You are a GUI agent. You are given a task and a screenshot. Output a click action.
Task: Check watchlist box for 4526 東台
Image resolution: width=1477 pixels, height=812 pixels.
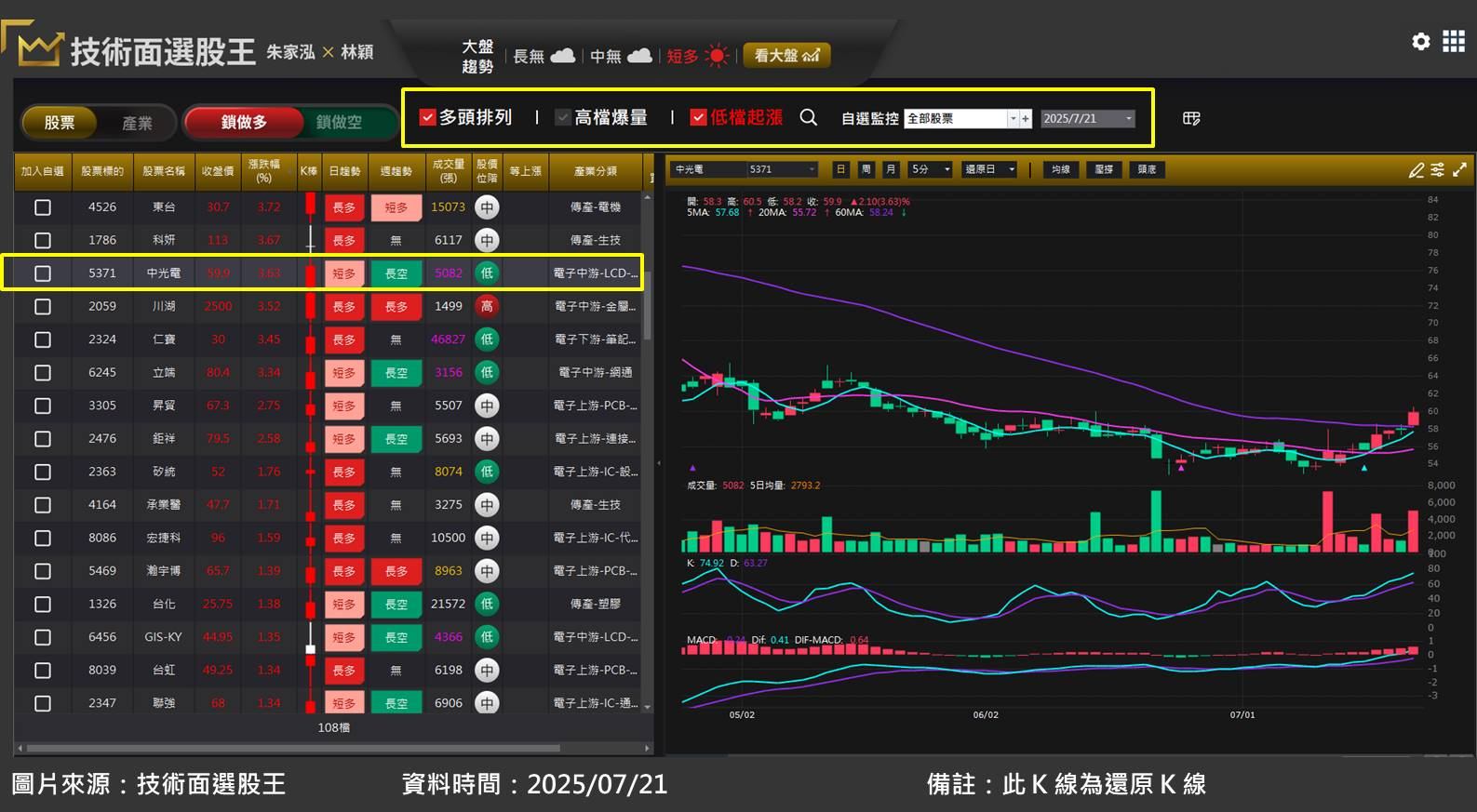click(x=43, y=207)
